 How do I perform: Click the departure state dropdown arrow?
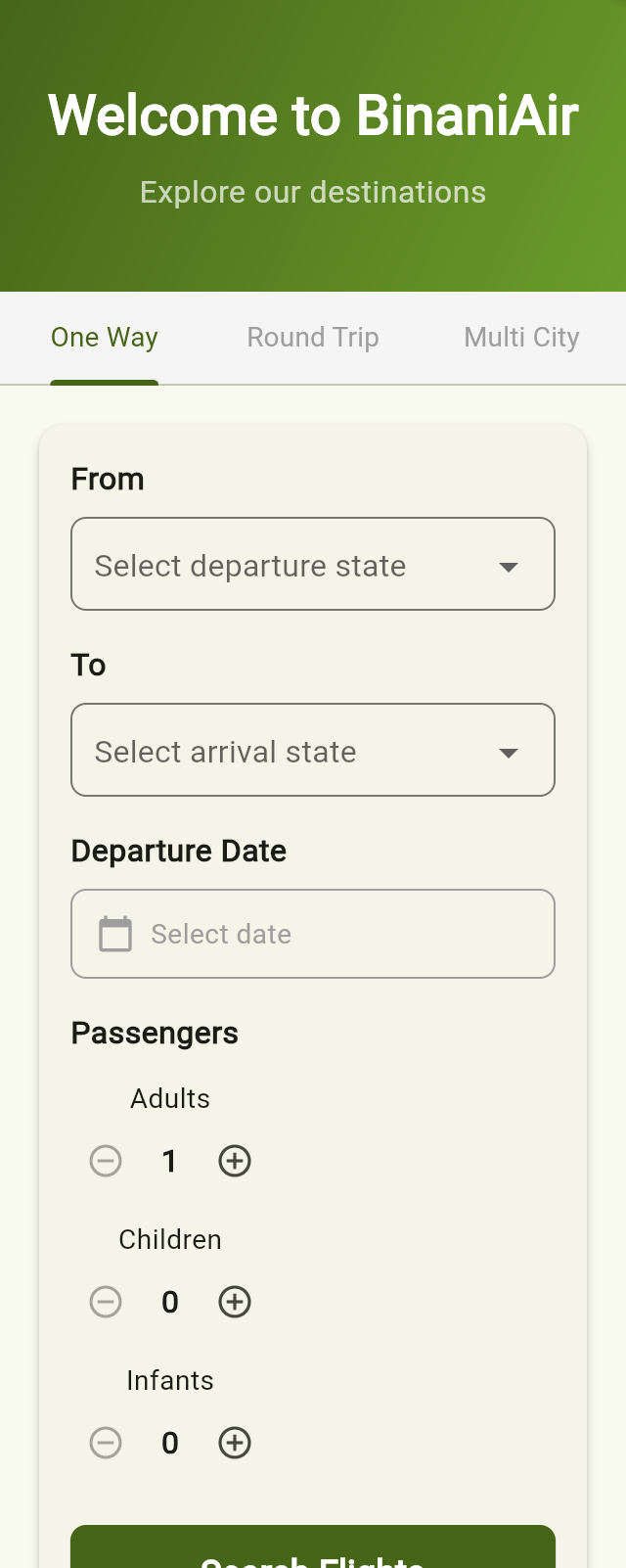pos(508,566)
